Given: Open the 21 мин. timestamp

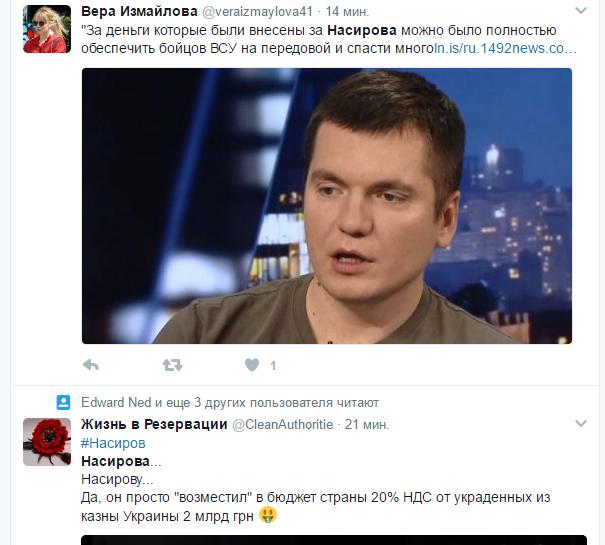Looking at the screenshot, I should tap(367, 424).
